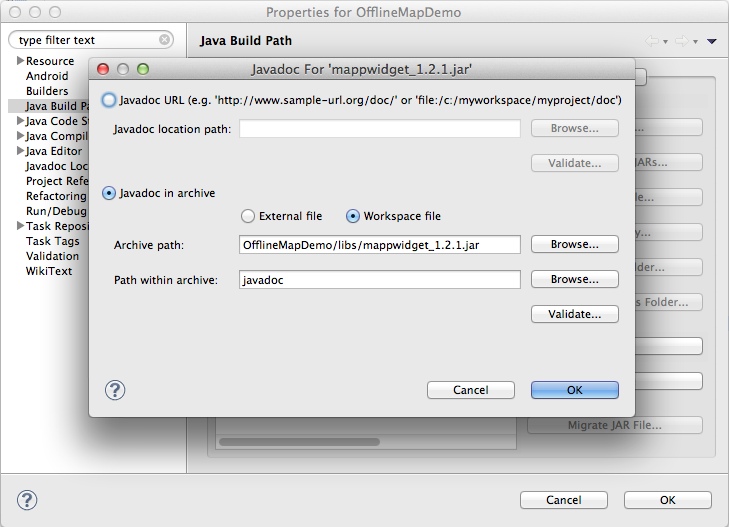Select Validation in the tree
Image resolution: width=729 pixels, height=527 pixels.
pos(52,256)
